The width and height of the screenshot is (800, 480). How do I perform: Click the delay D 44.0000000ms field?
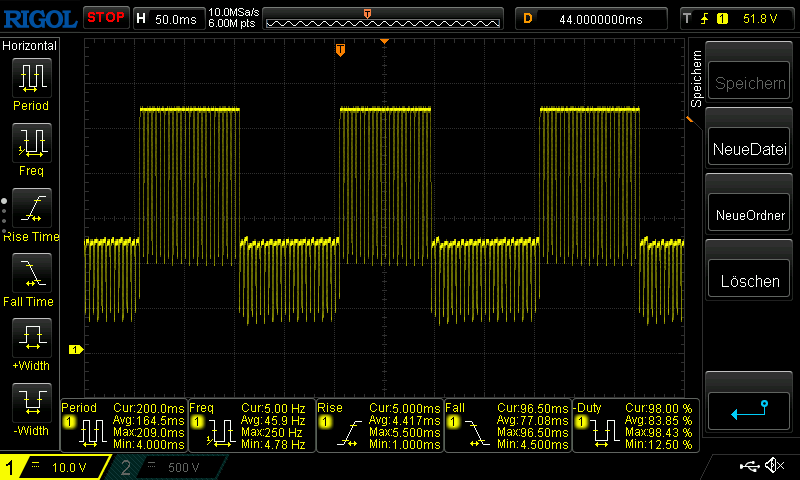pyautogui.click(x=591, y=19)
